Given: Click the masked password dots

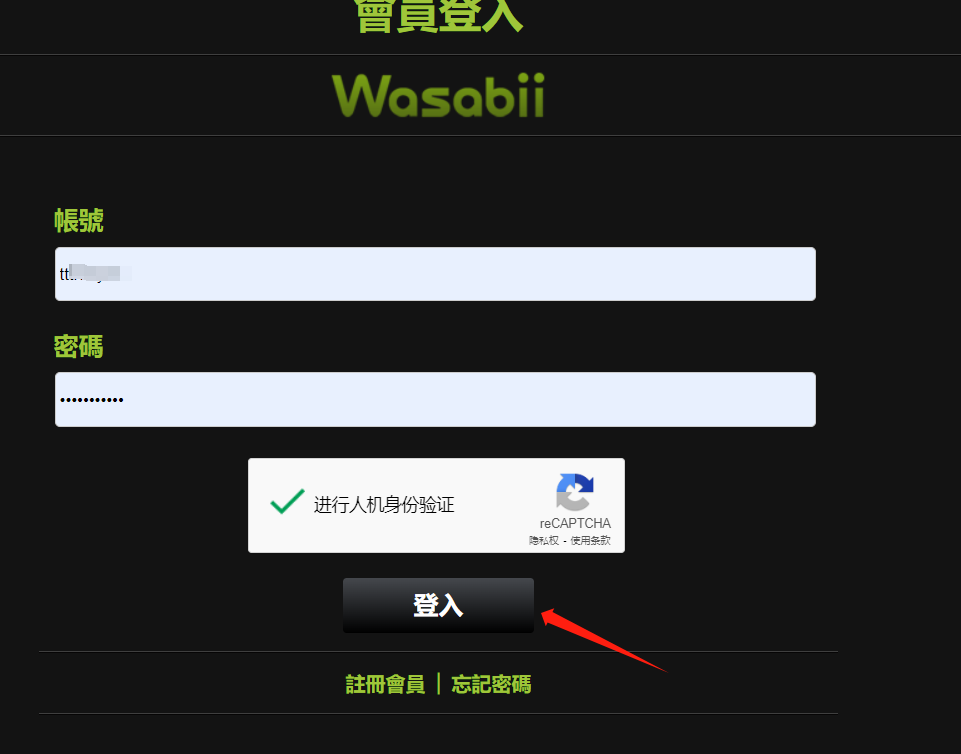Looking at the screenshot, I should pyautogui.click(x=92, y=400).
